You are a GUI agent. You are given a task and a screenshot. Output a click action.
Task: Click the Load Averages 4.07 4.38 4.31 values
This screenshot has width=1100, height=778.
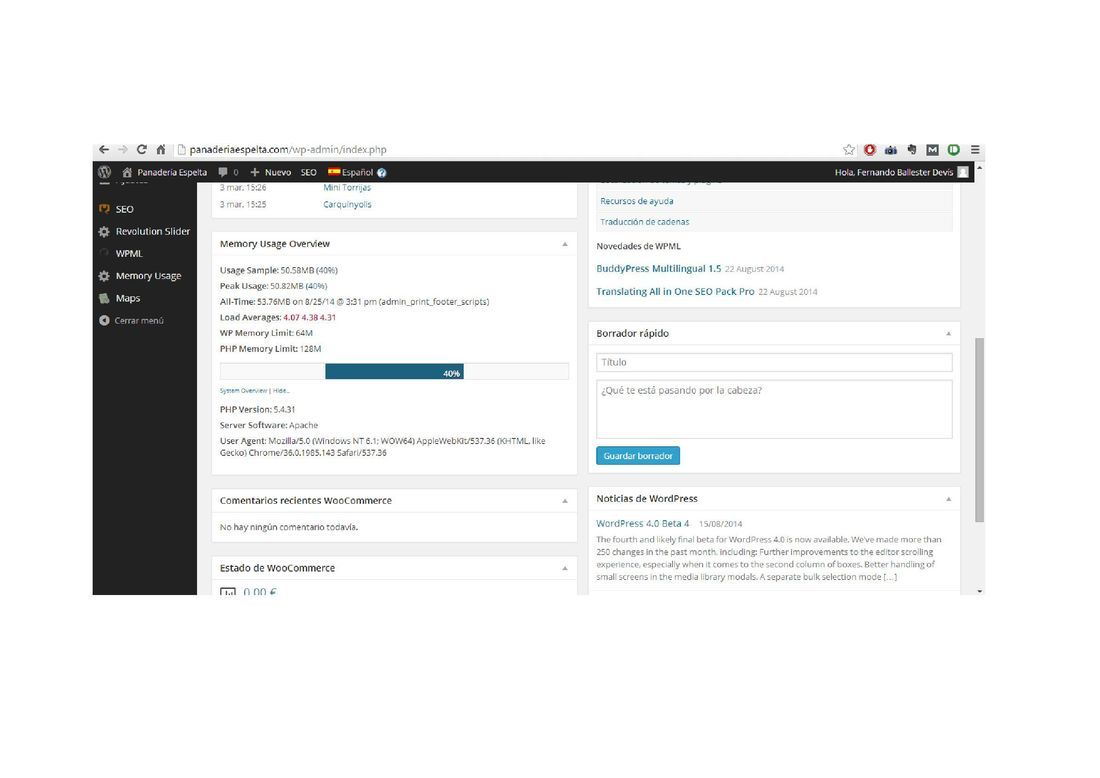[x=309, y=317]
